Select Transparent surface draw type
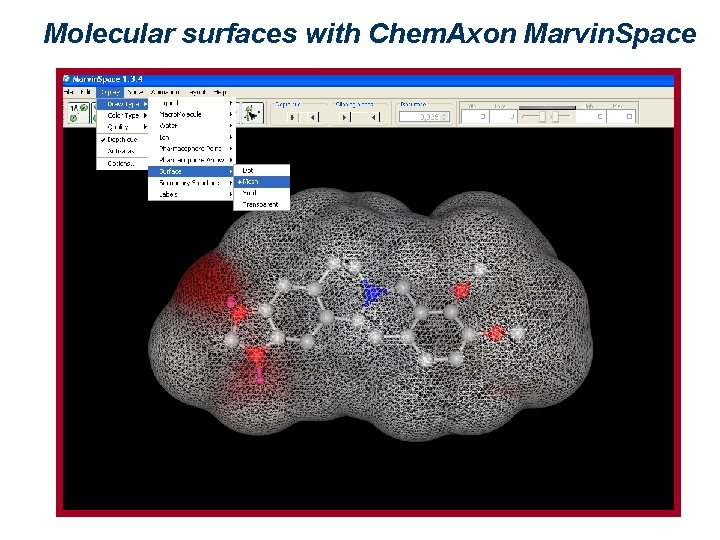This screenshot has height=540, width=720. pyautogui.click(x=262, y=204)
